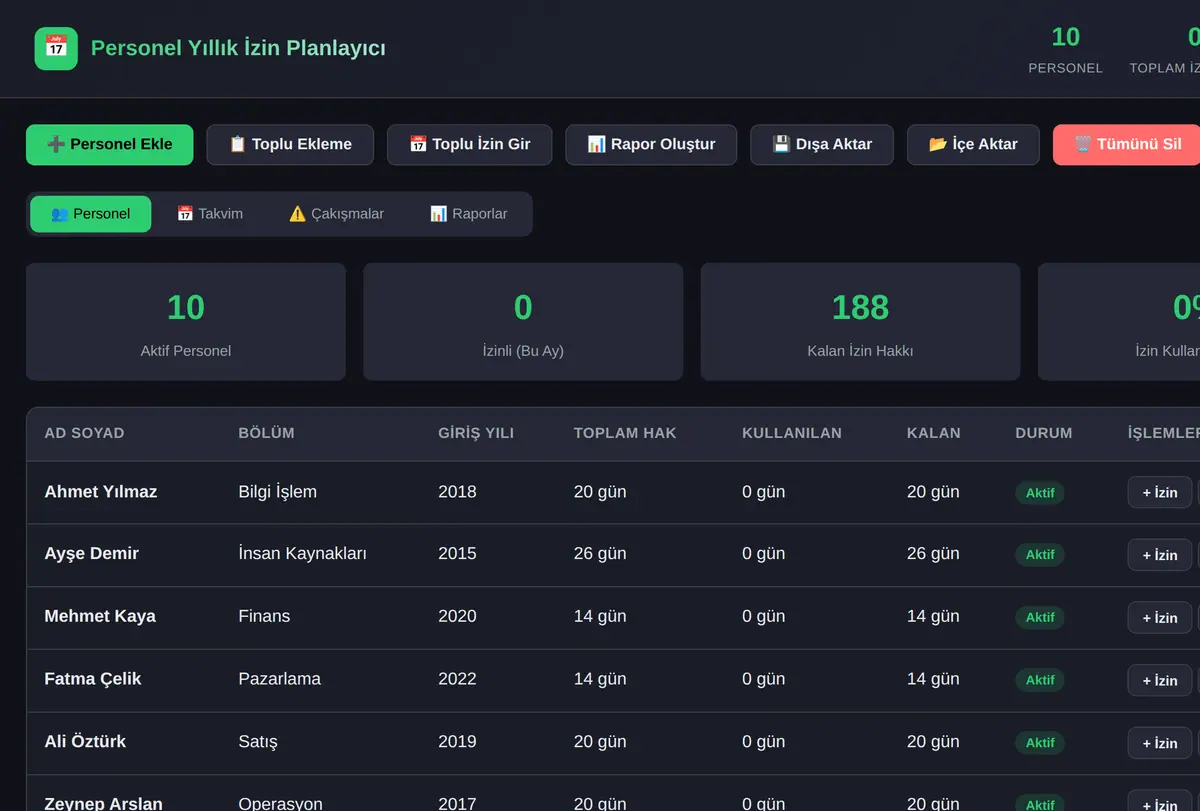1200x811 pixels.
Task: Click the calendar app logo icon
Action: pyautogui.click(x=56, y=48)
